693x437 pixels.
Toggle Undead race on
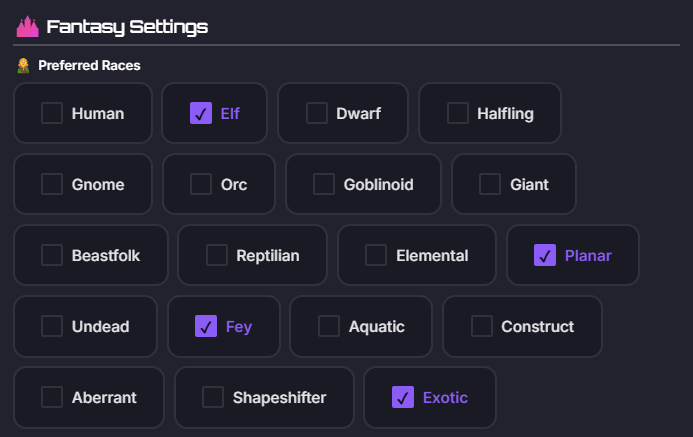[52, 326]
